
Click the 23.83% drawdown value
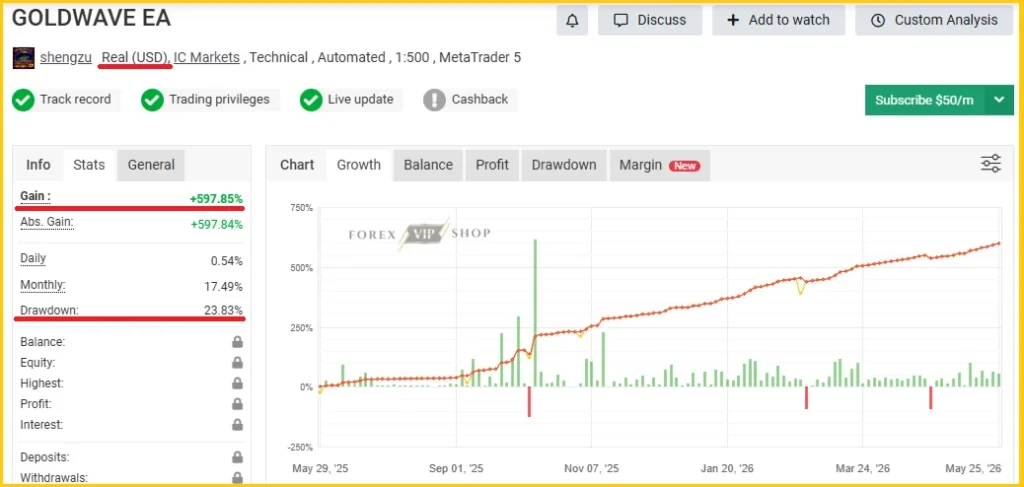click(x=223, y=310)
